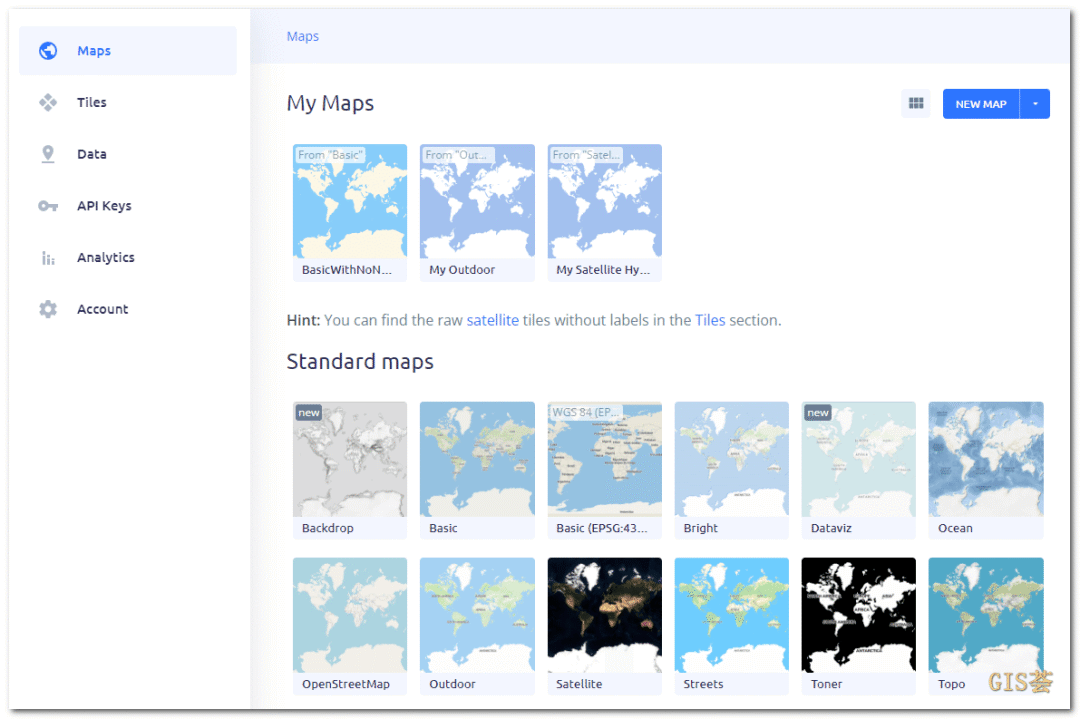Image resolution: width=1080 pixels, height=719 pixels.
Task: Click the NEW MAP button
Action: click(x=980, y=103)
